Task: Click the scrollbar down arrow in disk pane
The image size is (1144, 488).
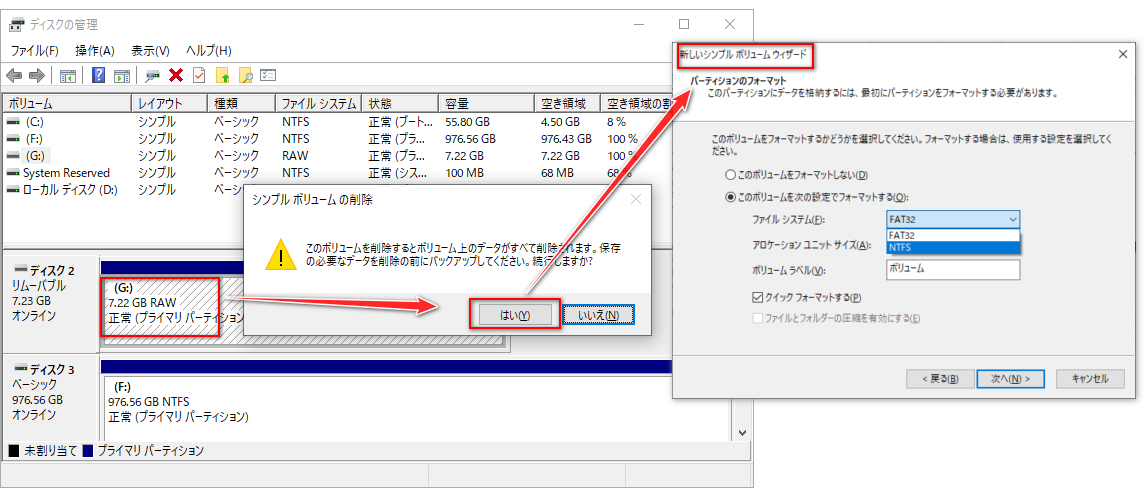Action: click(742, 433)
